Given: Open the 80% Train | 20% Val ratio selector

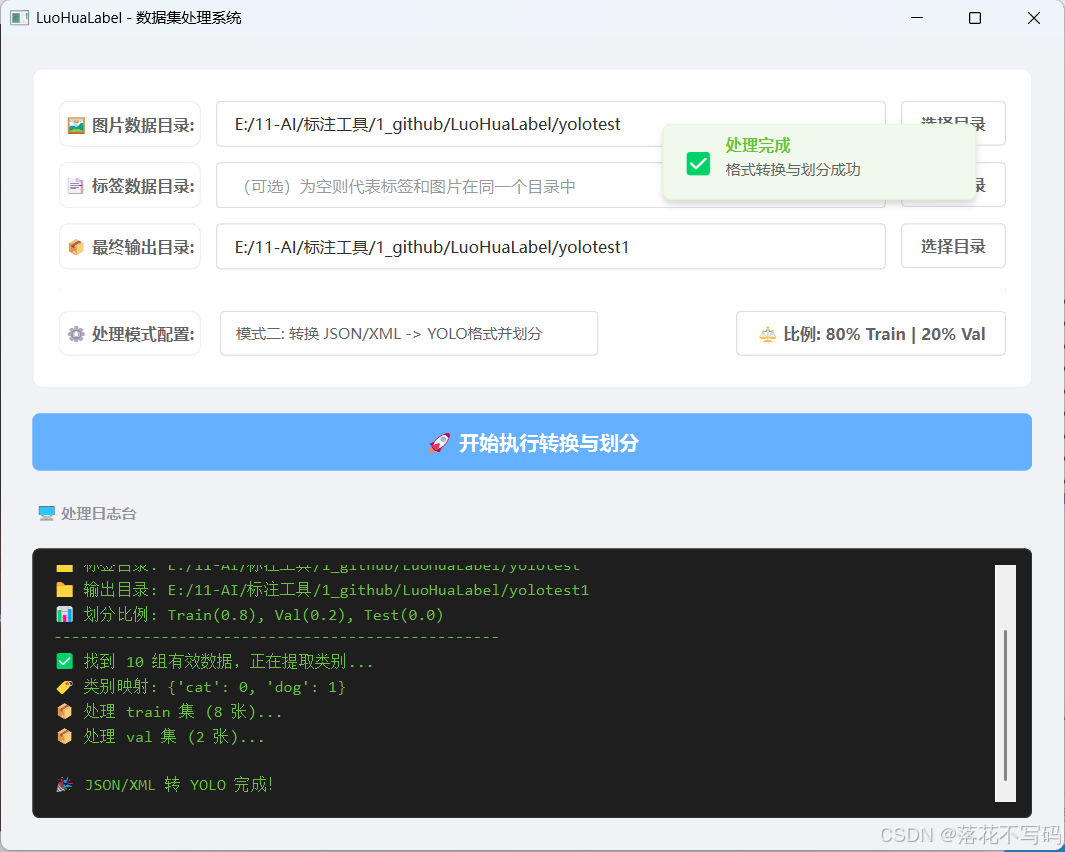Looking at the screenshot, I should [x=870, y=334].
